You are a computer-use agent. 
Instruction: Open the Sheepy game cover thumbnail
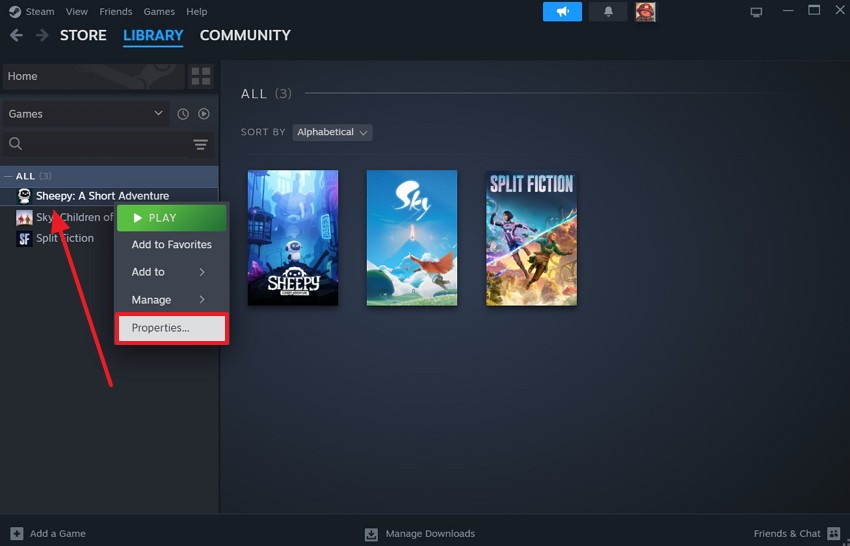[x=293, y=238]
